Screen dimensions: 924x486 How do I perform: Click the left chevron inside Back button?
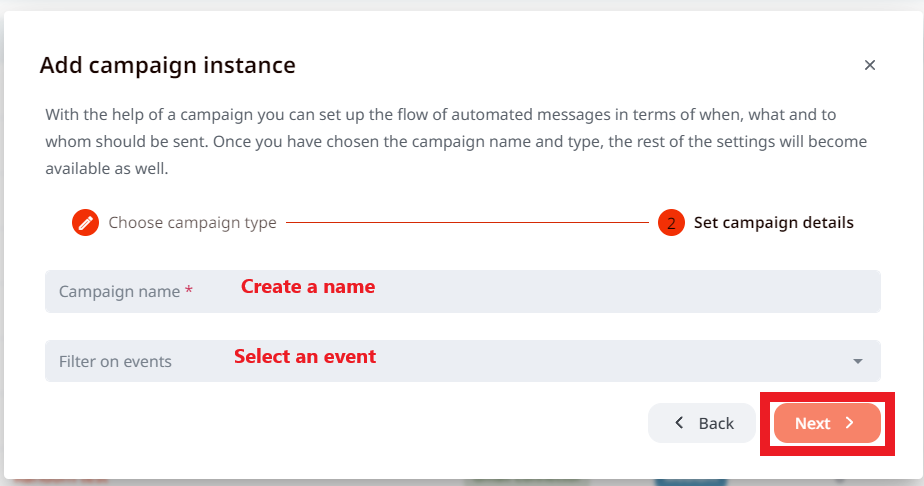click(x=680, y=423)
